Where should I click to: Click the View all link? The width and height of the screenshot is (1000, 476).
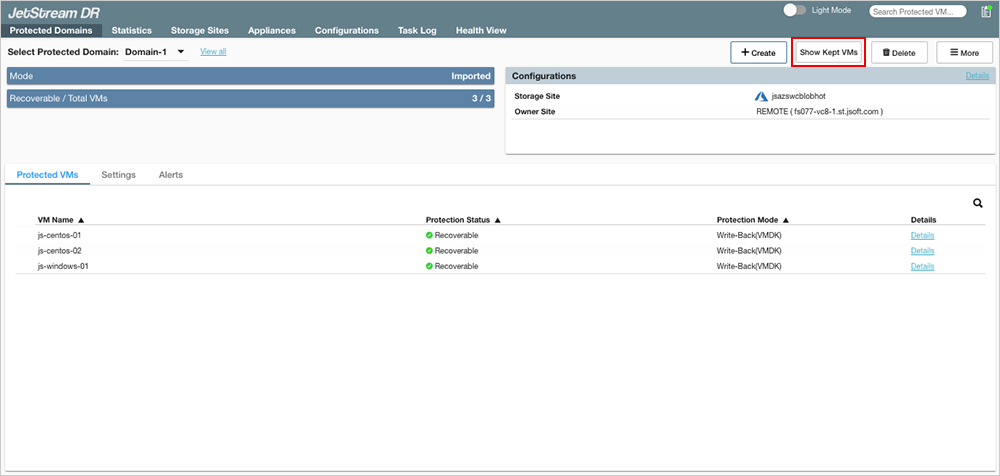coord(213,51)
